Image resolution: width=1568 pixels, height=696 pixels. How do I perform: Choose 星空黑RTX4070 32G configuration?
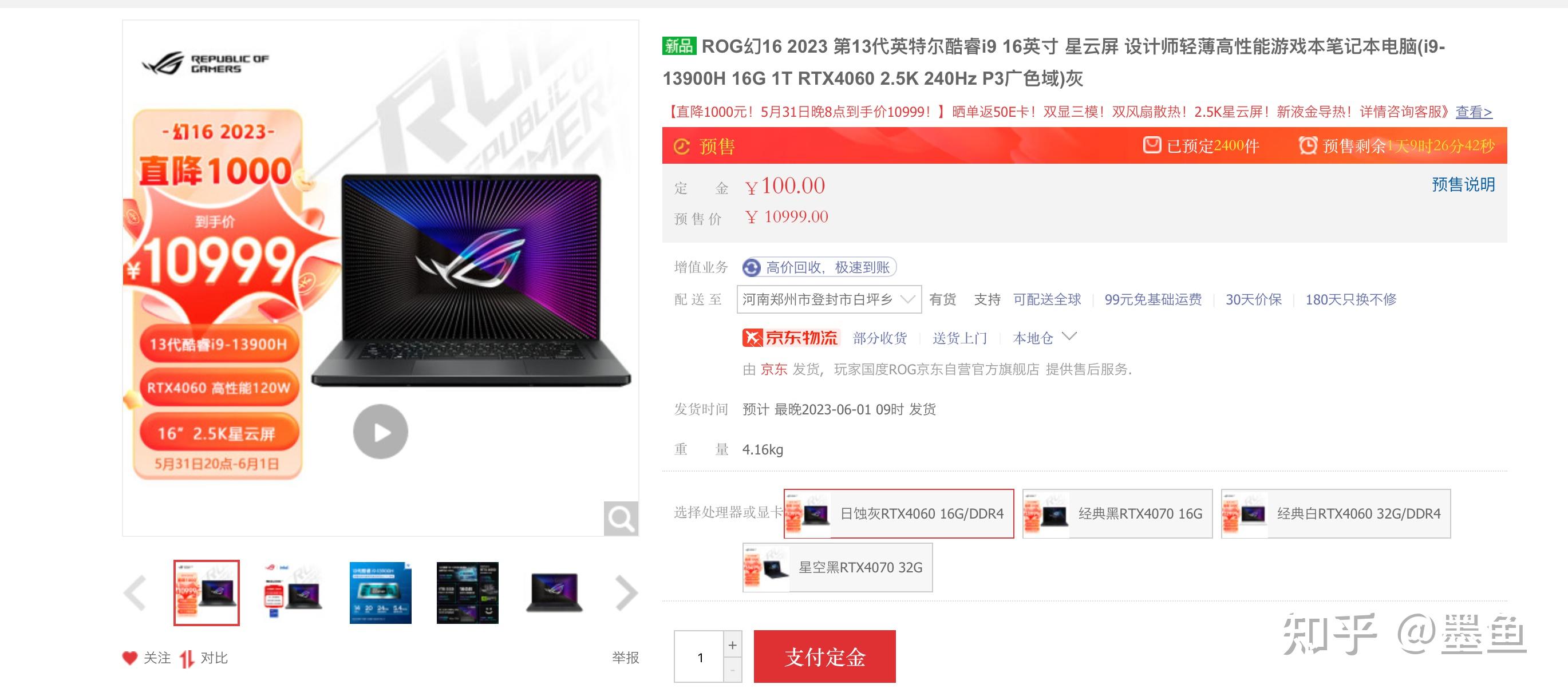(x=837, y=568)
